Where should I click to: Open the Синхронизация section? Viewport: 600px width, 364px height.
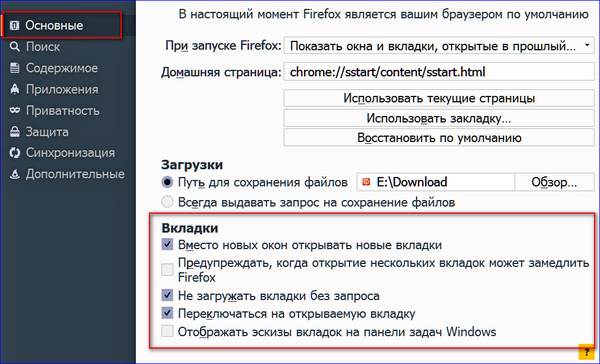(x=68, y=153)
